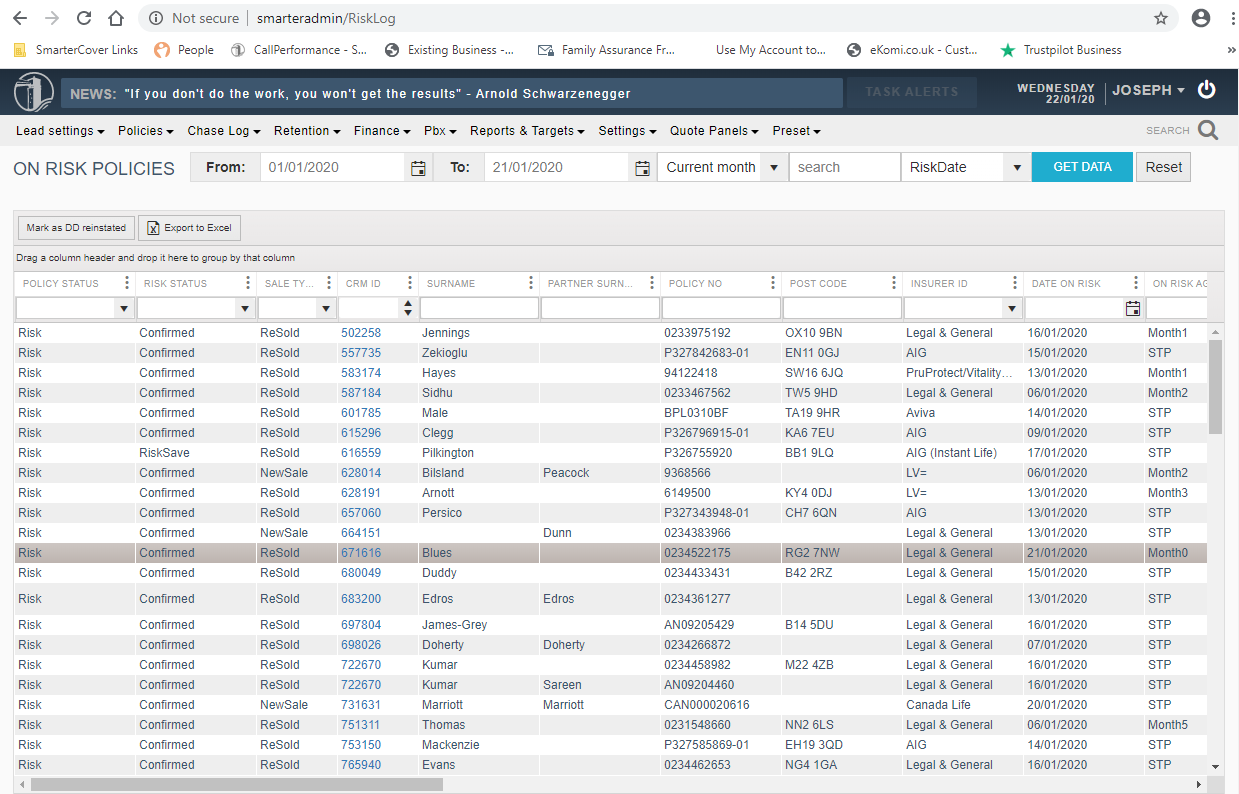This screenshot has width=1239, height=794.
Task: Open CRM ID 671616 link
Action: pos(361,553)
